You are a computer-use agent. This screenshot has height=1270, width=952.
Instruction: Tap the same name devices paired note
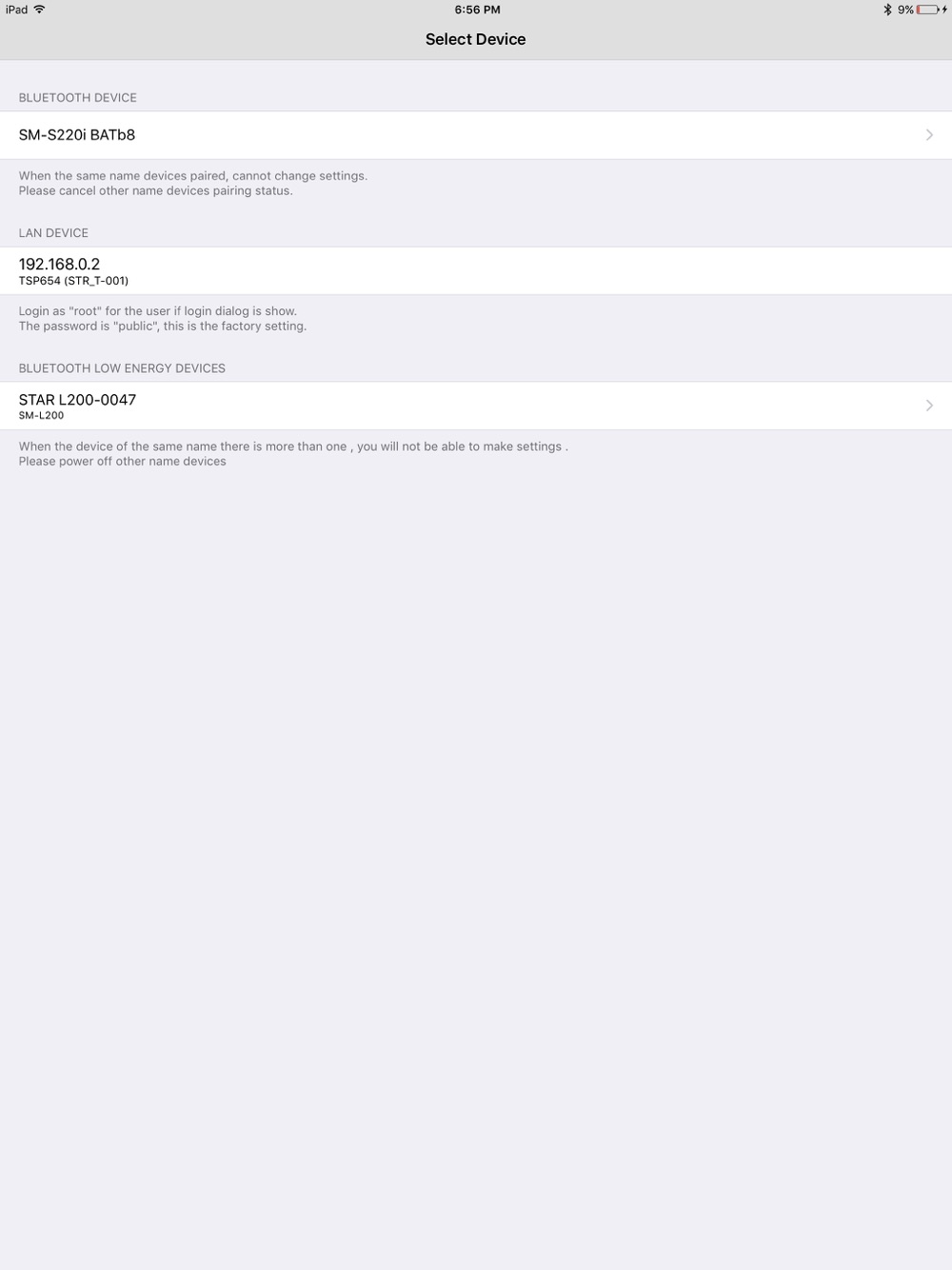coord(193,184)
